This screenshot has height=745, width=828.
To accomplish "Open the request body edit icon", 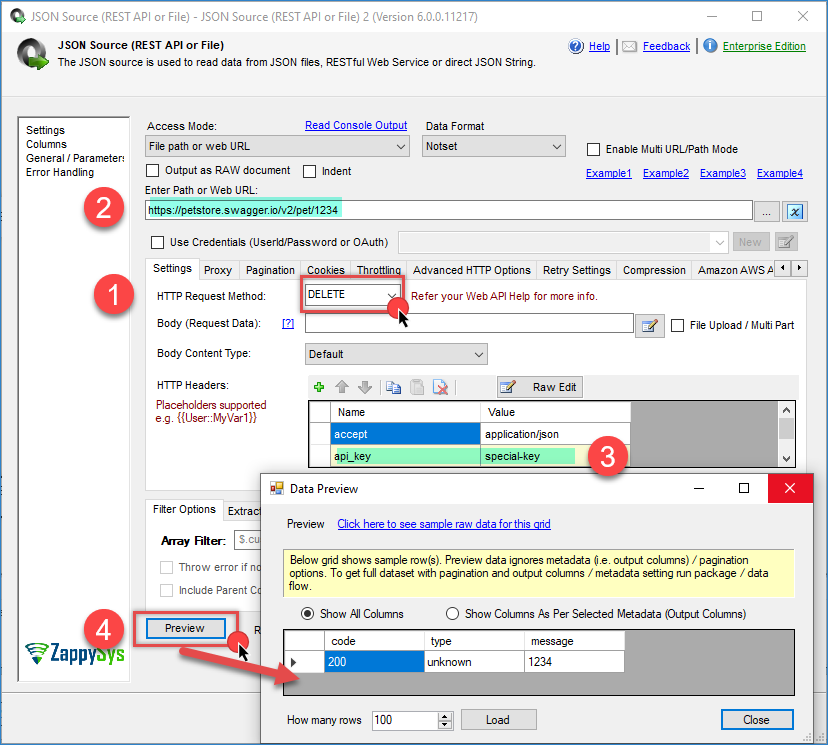I will pos(650,325).
